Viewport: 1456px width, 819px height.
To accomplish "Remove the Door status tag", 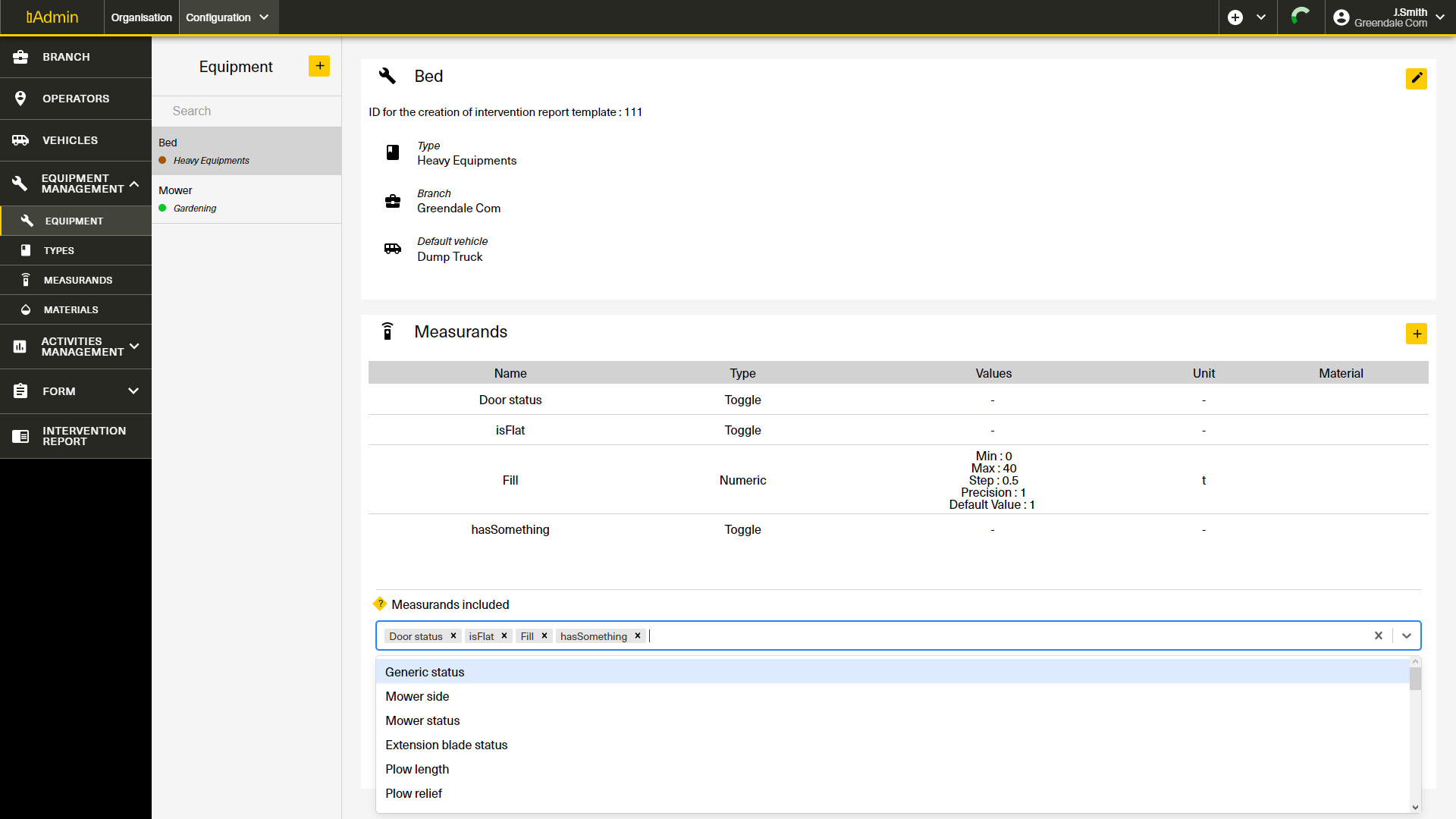I will [x=453, y=636].
